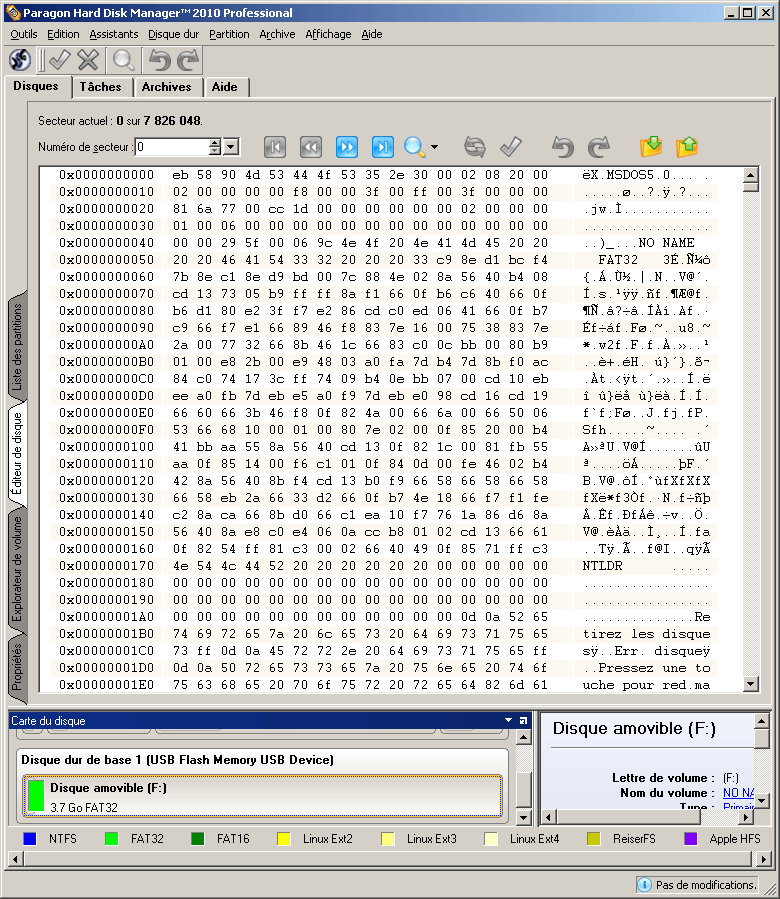Open Explorateur de volume side tab
The image size is (780, 899).
(x=17, y=568)
